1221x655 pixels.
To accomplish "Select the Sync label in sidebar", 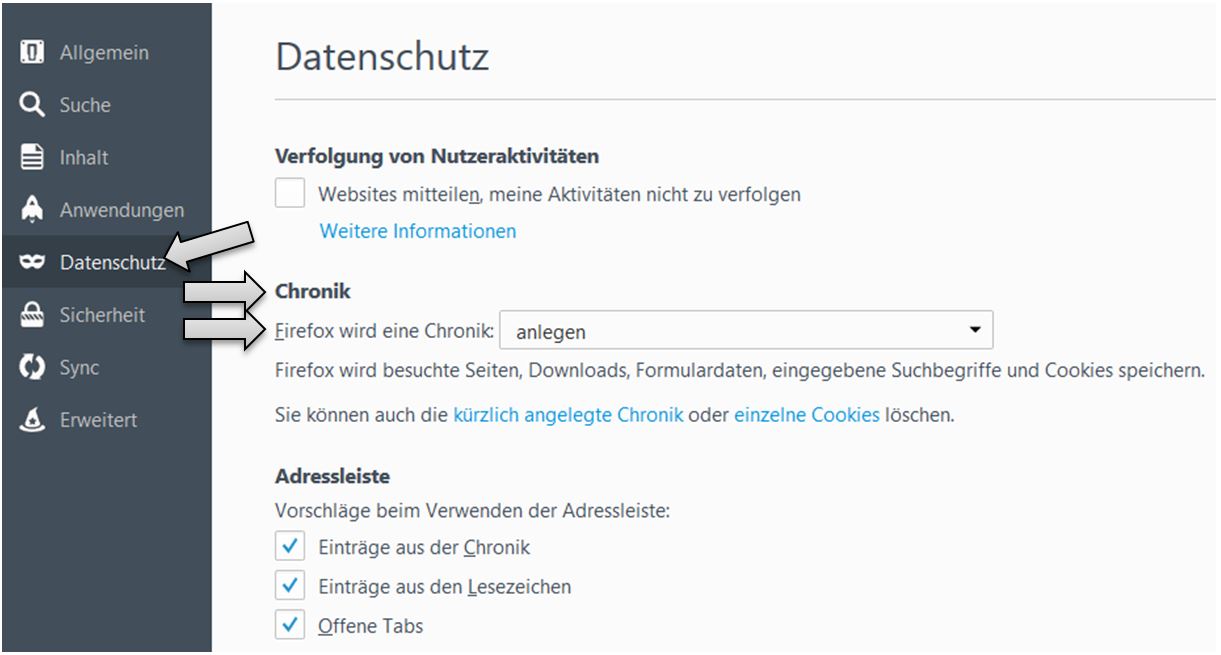I will coord(79,367).
